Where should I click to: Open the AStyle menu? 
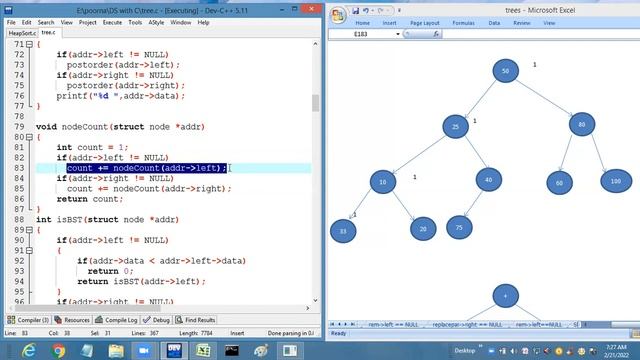(x=156, y=22)
